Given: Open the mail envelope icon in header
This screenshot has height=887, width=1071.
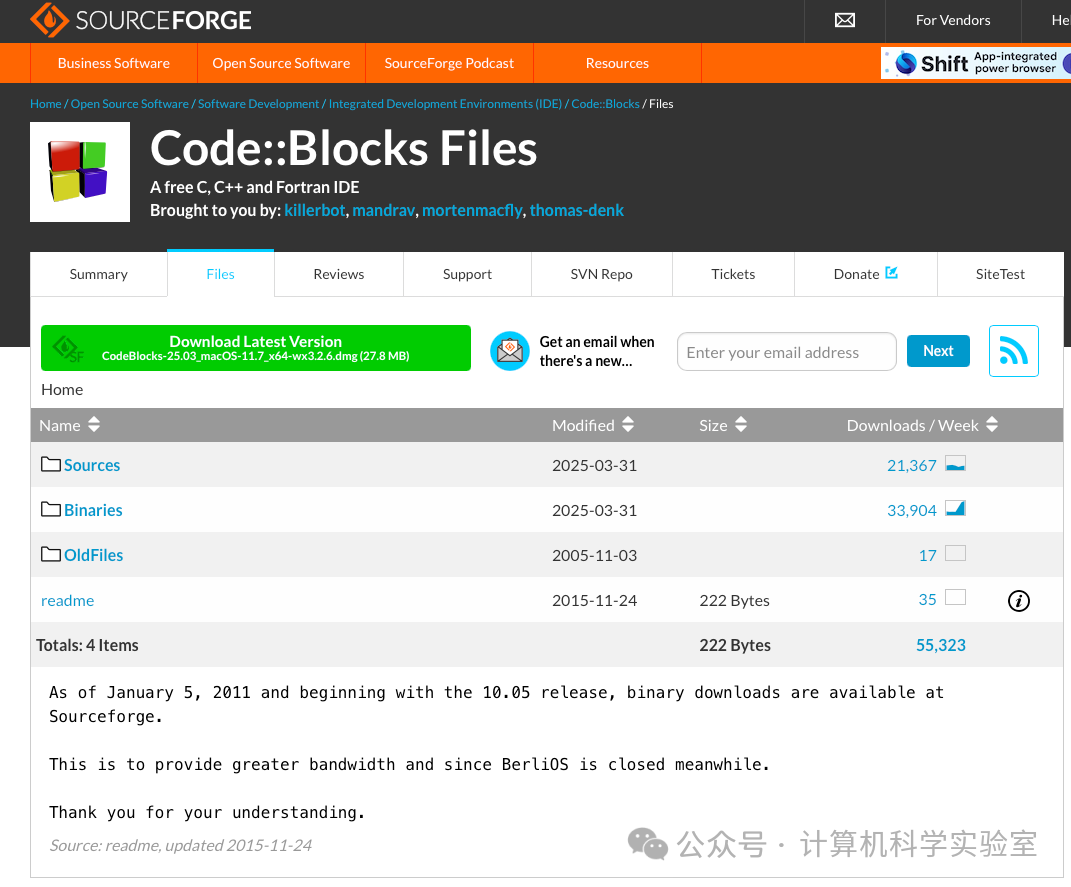Looking at the screenshot, I should [x=845, y=20].
